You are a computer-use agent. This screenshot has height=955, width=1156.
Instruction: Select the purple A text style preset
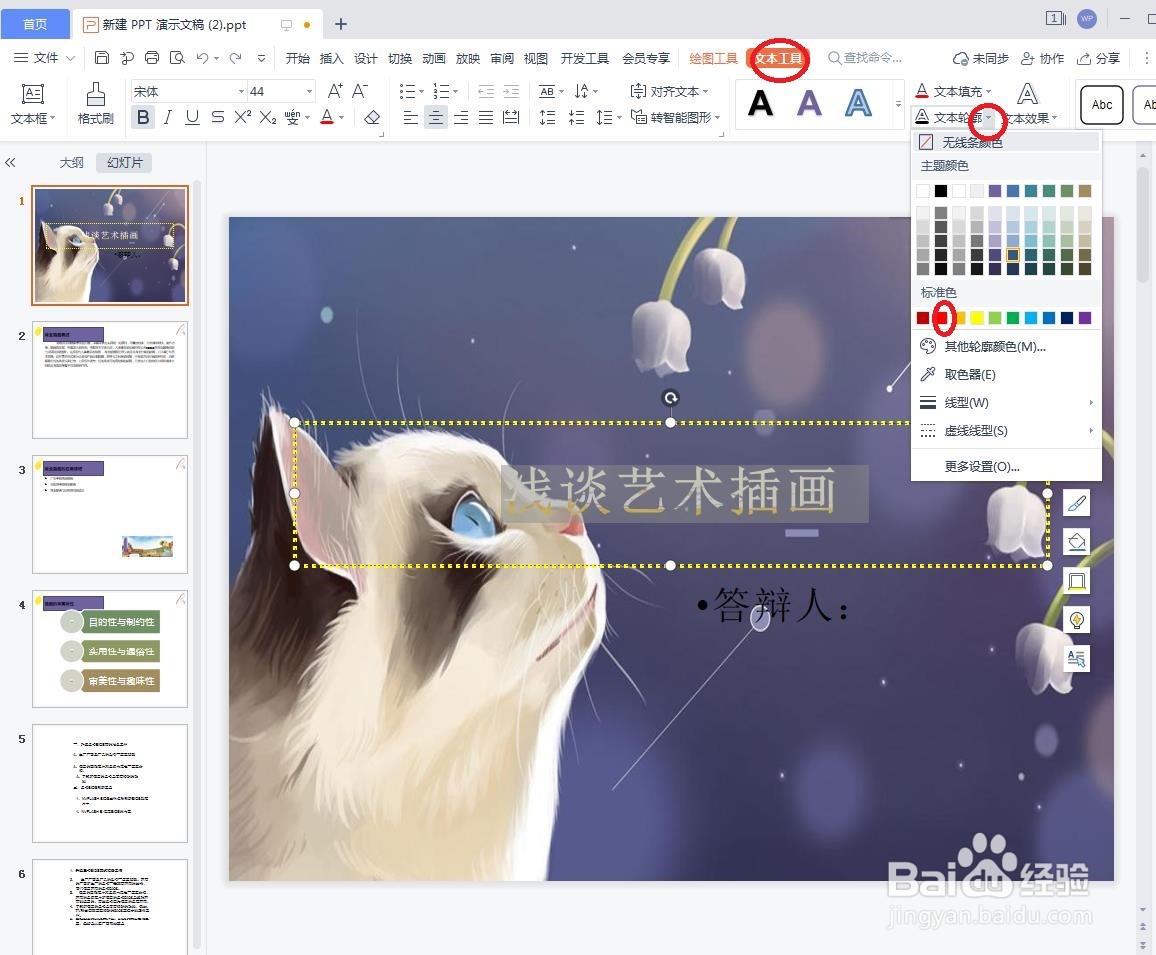click(x=809, y=103)
